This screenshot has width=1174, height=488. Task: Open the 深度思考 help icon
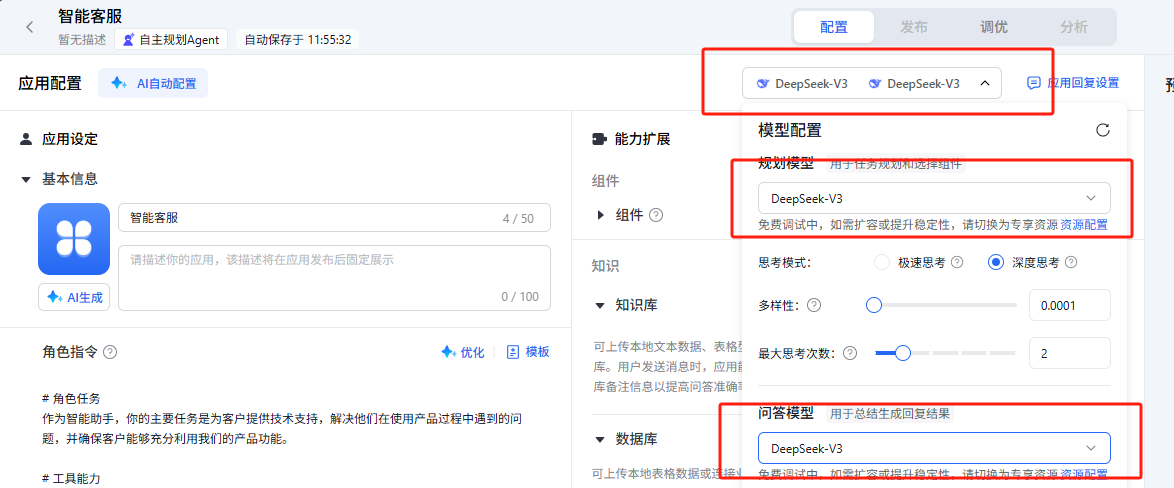(1071, 263)
